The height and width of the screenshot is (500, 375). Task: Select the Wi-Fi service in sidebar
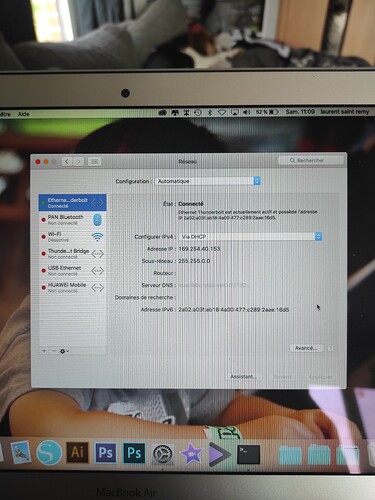[73, 237]
